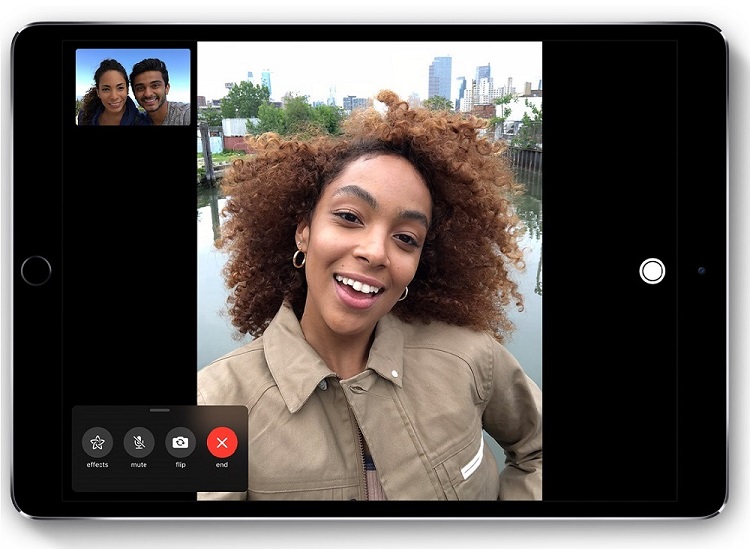The height and width of the screenshot is (549, 750).
Task: Tap the iPad home button
Action: (x=36, y=271)
